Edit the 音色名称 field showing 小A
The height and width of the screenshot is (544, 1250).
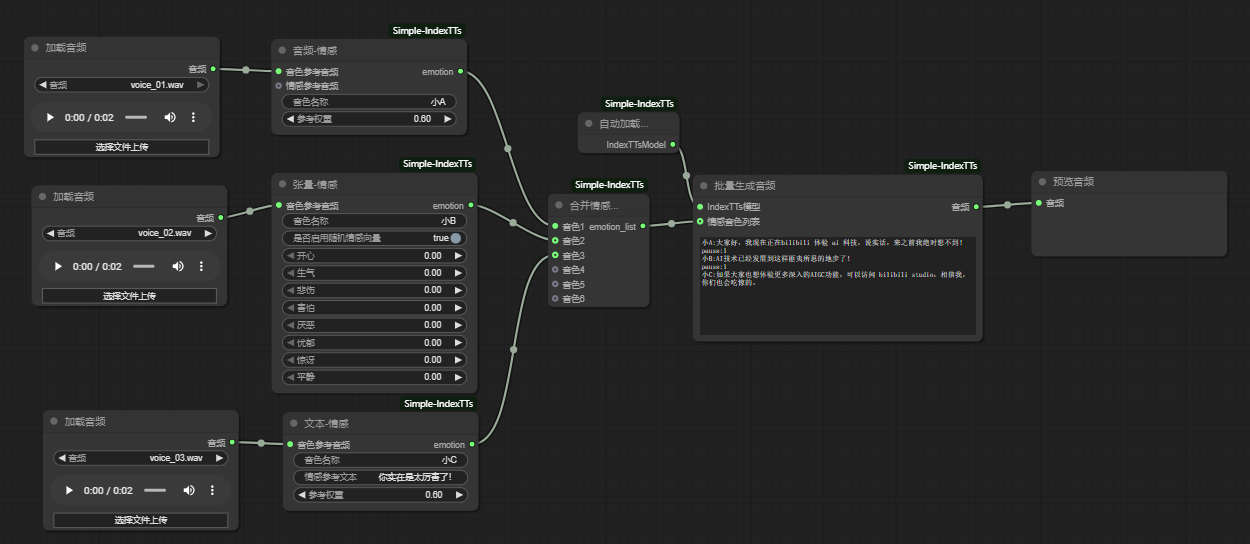point(369,102)
